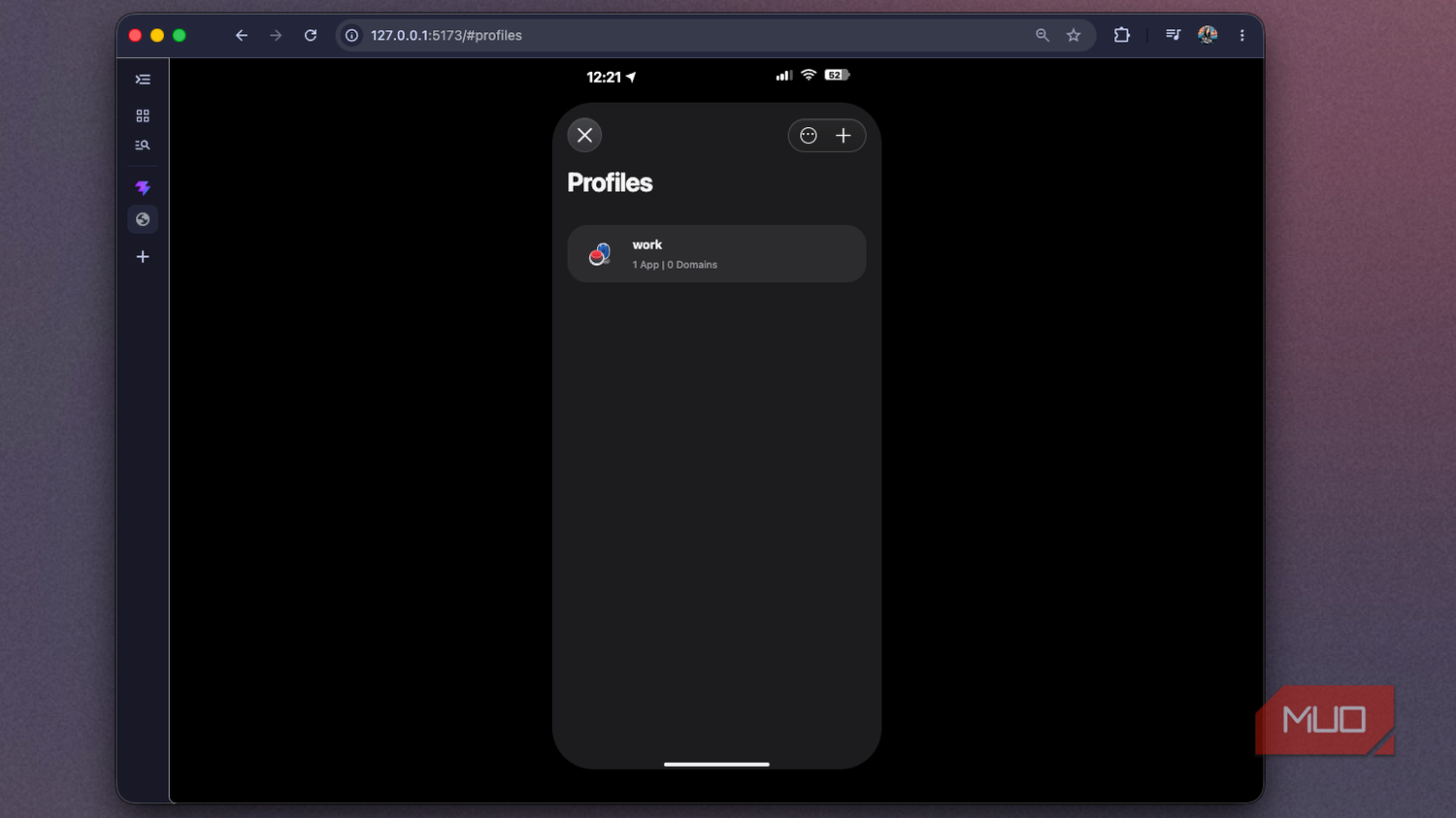Open the zoom magnifier in address bar
Viewport: 1456px width, 818px height.
pos(1042,35)
